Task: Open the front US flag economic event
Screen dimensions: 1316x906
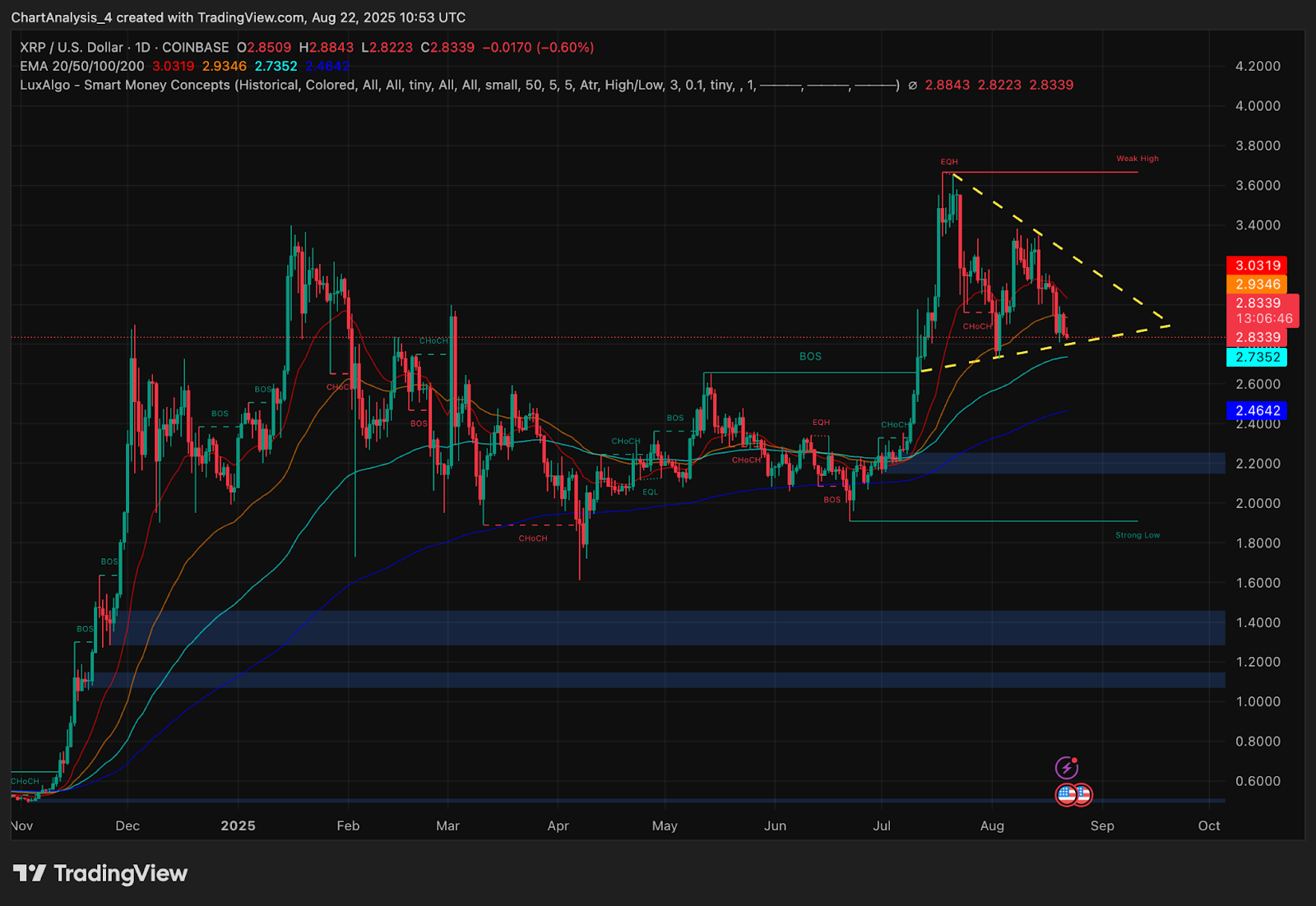Action: [x=1066, y=794]
